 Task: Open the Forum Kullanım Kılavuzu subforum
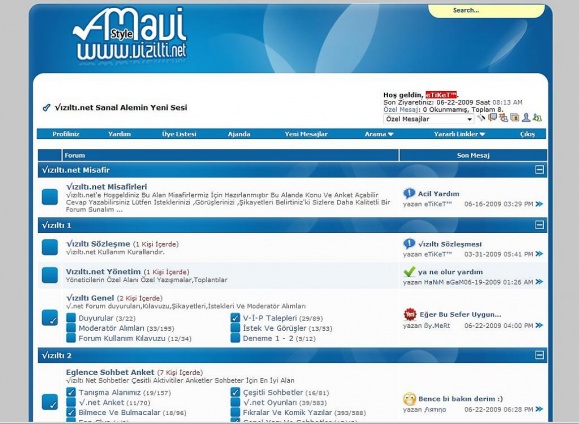[122, 338]
